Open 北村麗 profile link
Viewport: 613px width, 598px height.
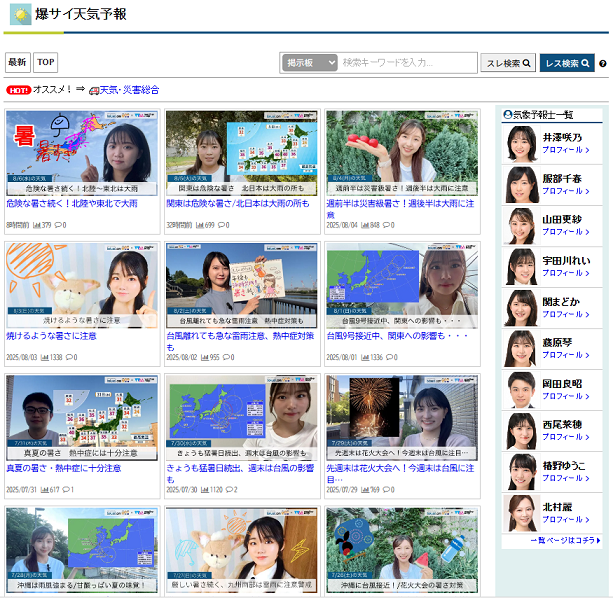566,519
